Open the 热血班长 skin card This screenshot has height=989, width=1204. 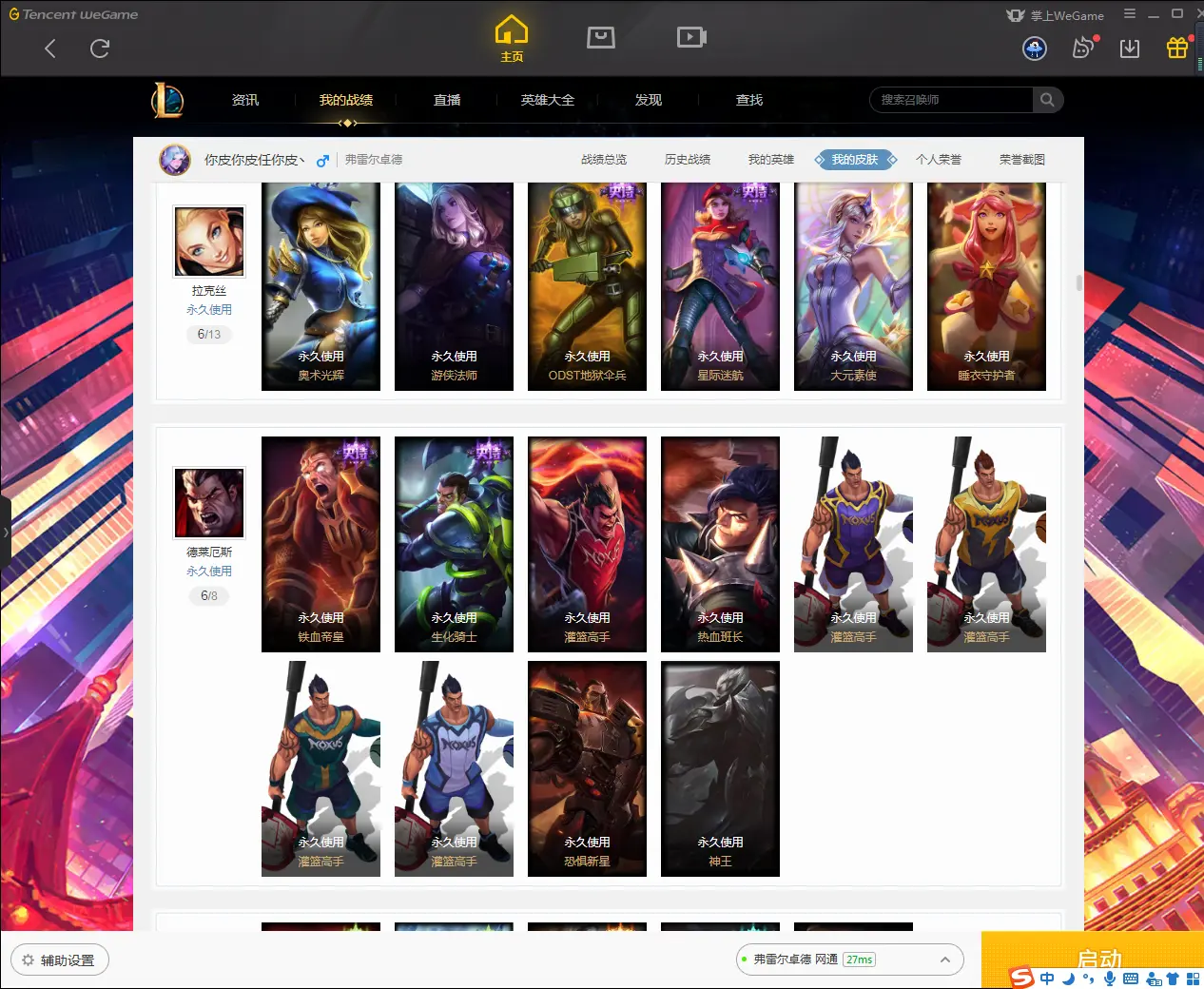(720, 544)
